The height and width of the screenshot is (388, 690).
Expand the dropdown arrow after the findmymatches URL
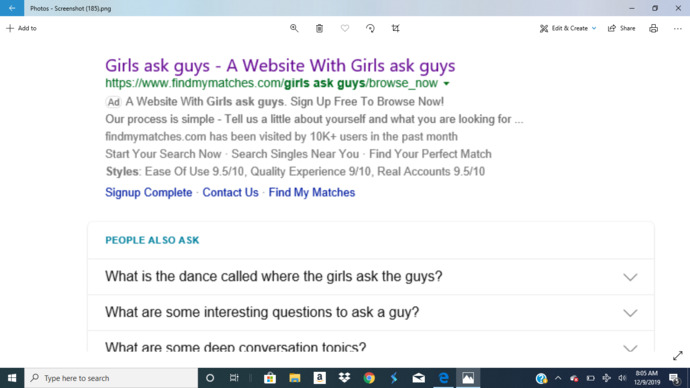click(x=446, y=83)
